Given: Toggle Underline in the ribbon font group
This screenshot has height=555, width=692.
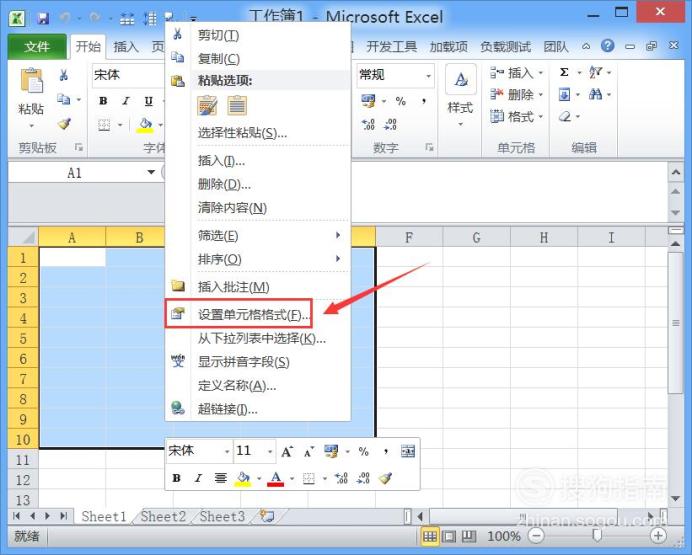Looking at the screenshot, I should pyautogui.click(x=149, y=101).
